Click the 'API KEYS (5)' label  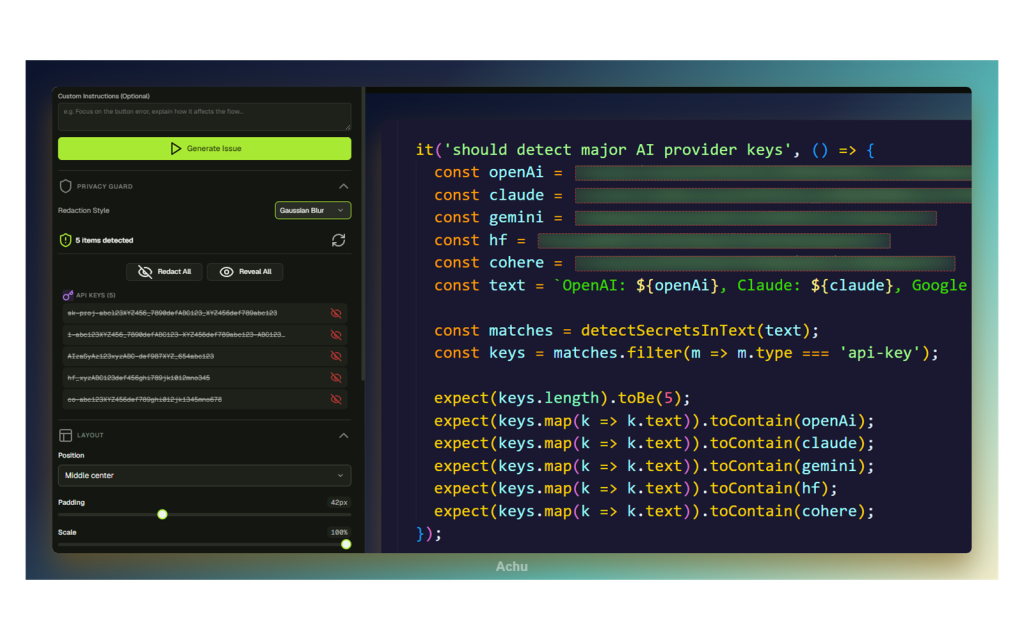click(95, 295)
